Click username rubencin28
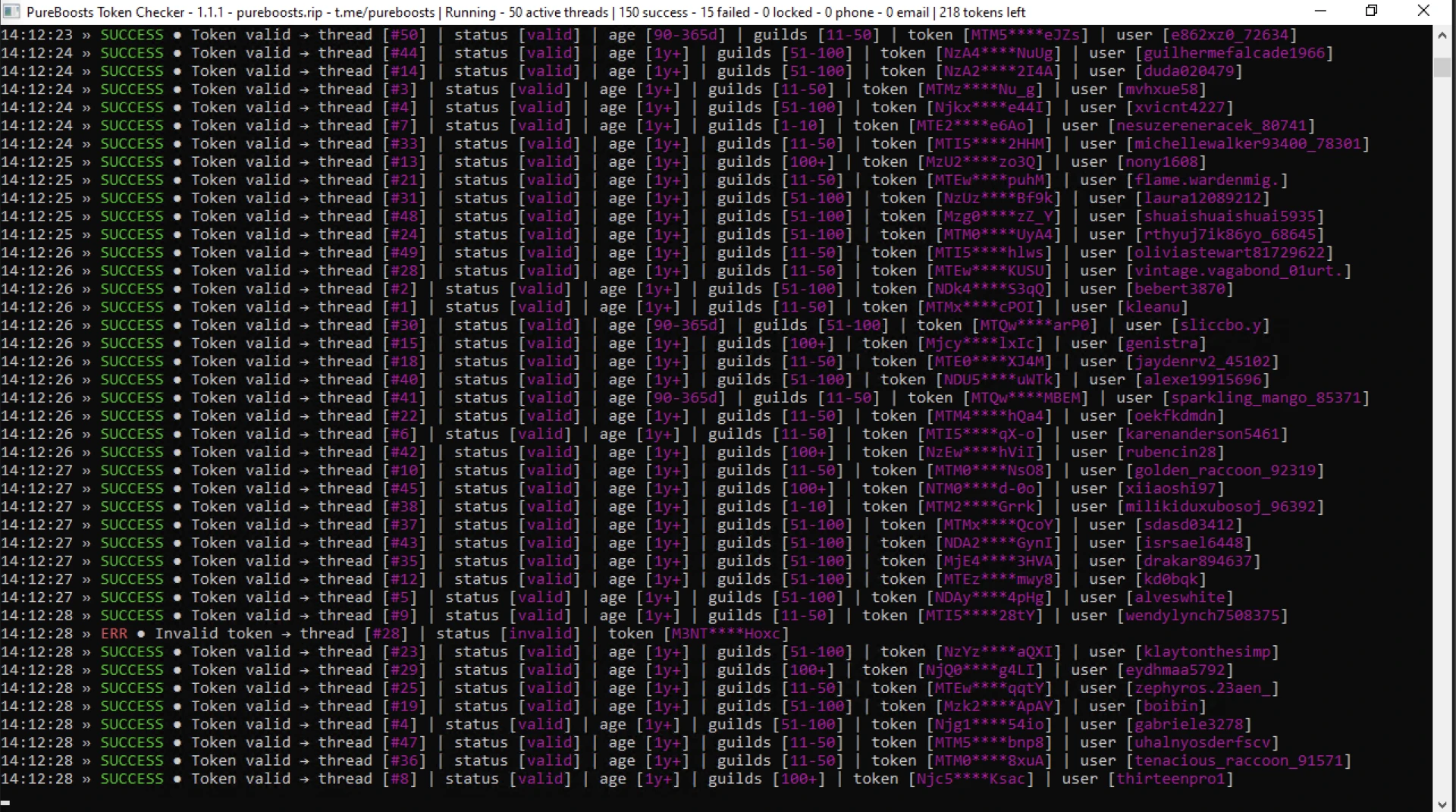 coord(1171,453)
